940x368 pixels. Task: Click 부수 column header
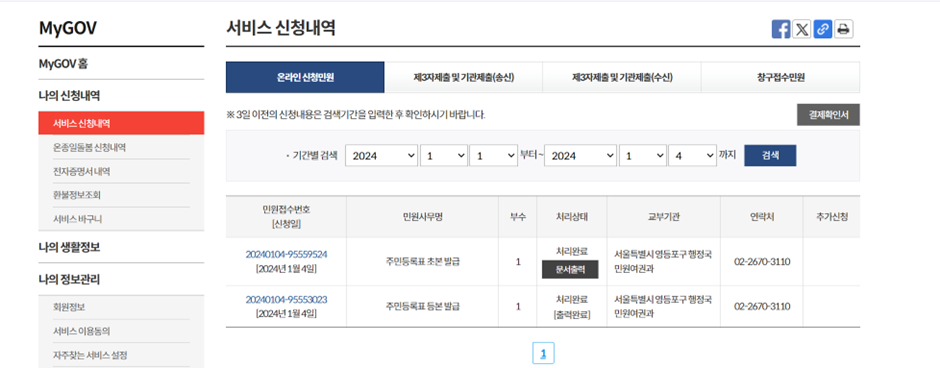pos(518,217)
